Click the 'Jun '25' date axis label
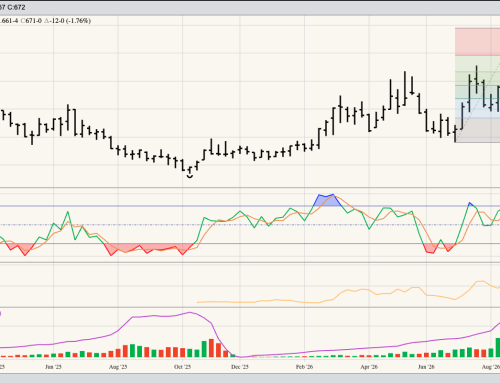Screen dimensions: 500x383 click(53, 367)
